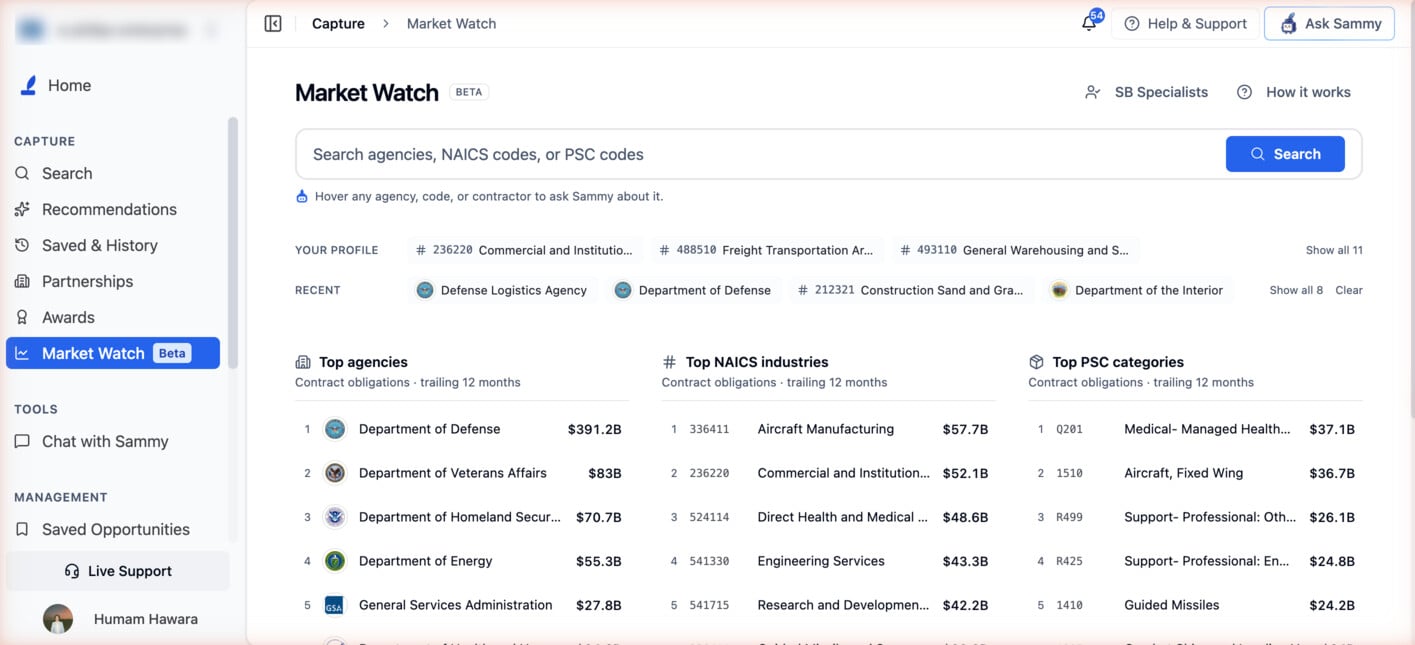Open Awards in the sidebar

click(x=113, y=317)
